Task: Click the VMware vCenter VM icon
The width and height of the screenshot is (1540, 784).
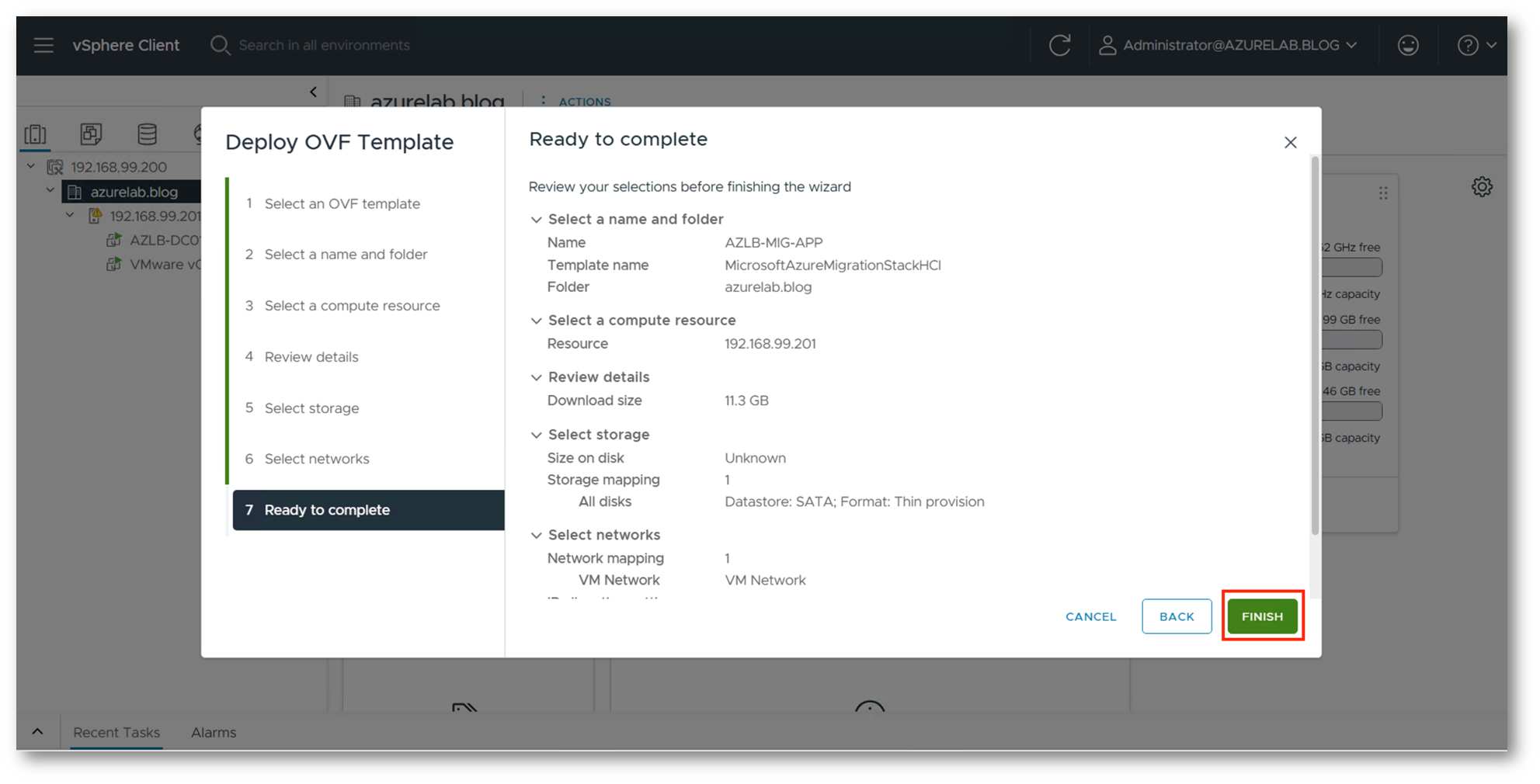Action: (x=113, y=264)
